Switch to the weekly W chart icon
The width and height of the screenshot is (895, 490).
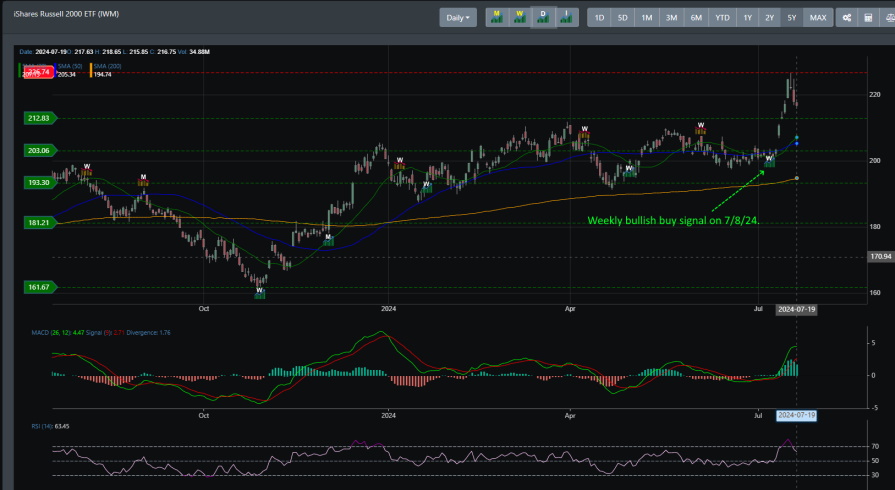point(519,17)
